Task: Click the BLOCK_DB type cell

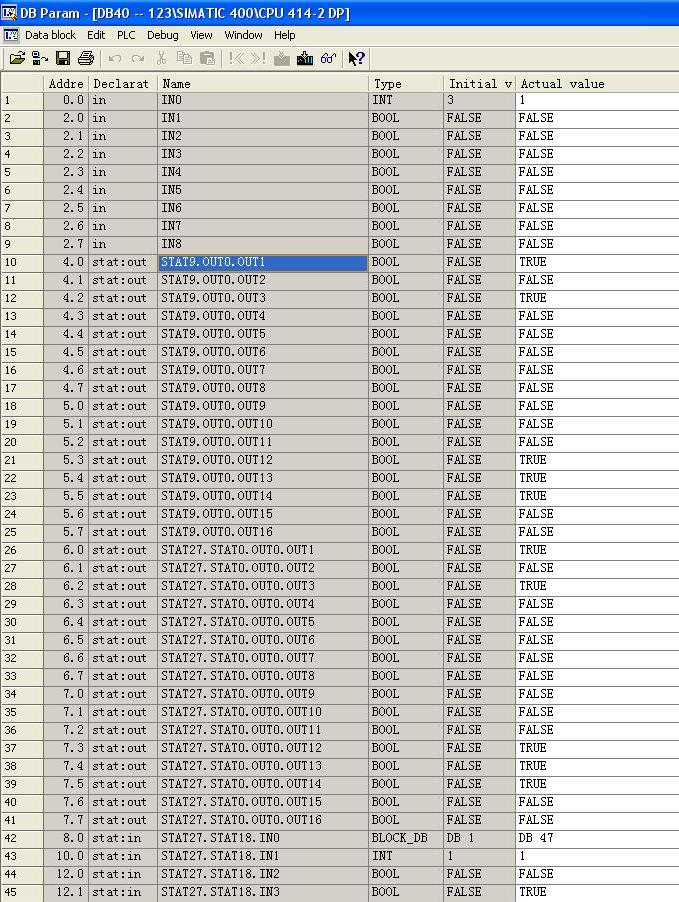Action: (406, 838)
